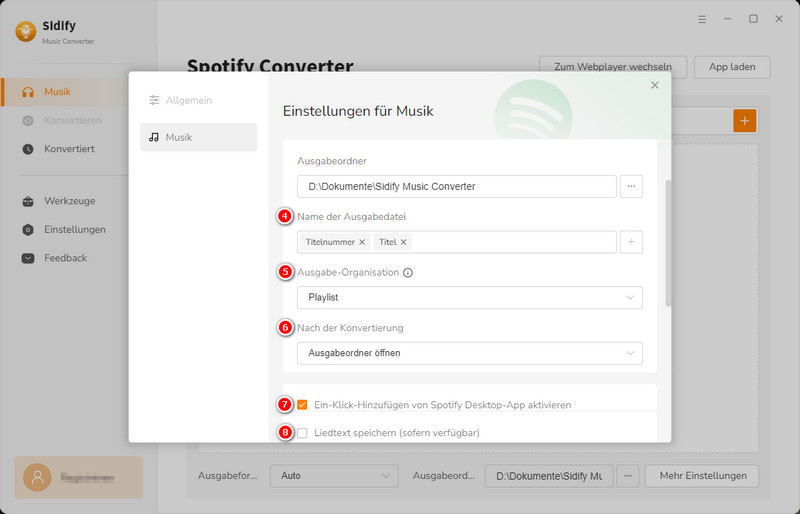This screenshot has height=514, width=800.
Task: Click the music note icon in settings
Action: click(x=154, y=137)
